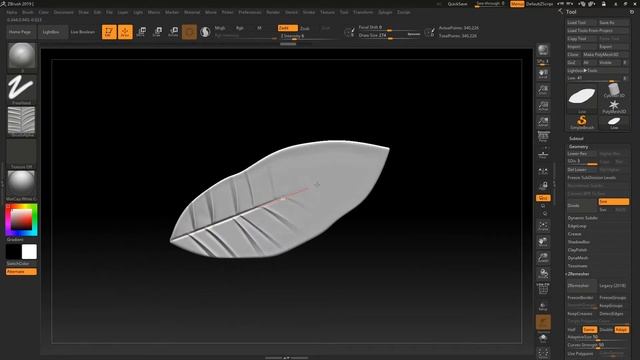Click the Zoom3D icon

click(x=543, y=258)
